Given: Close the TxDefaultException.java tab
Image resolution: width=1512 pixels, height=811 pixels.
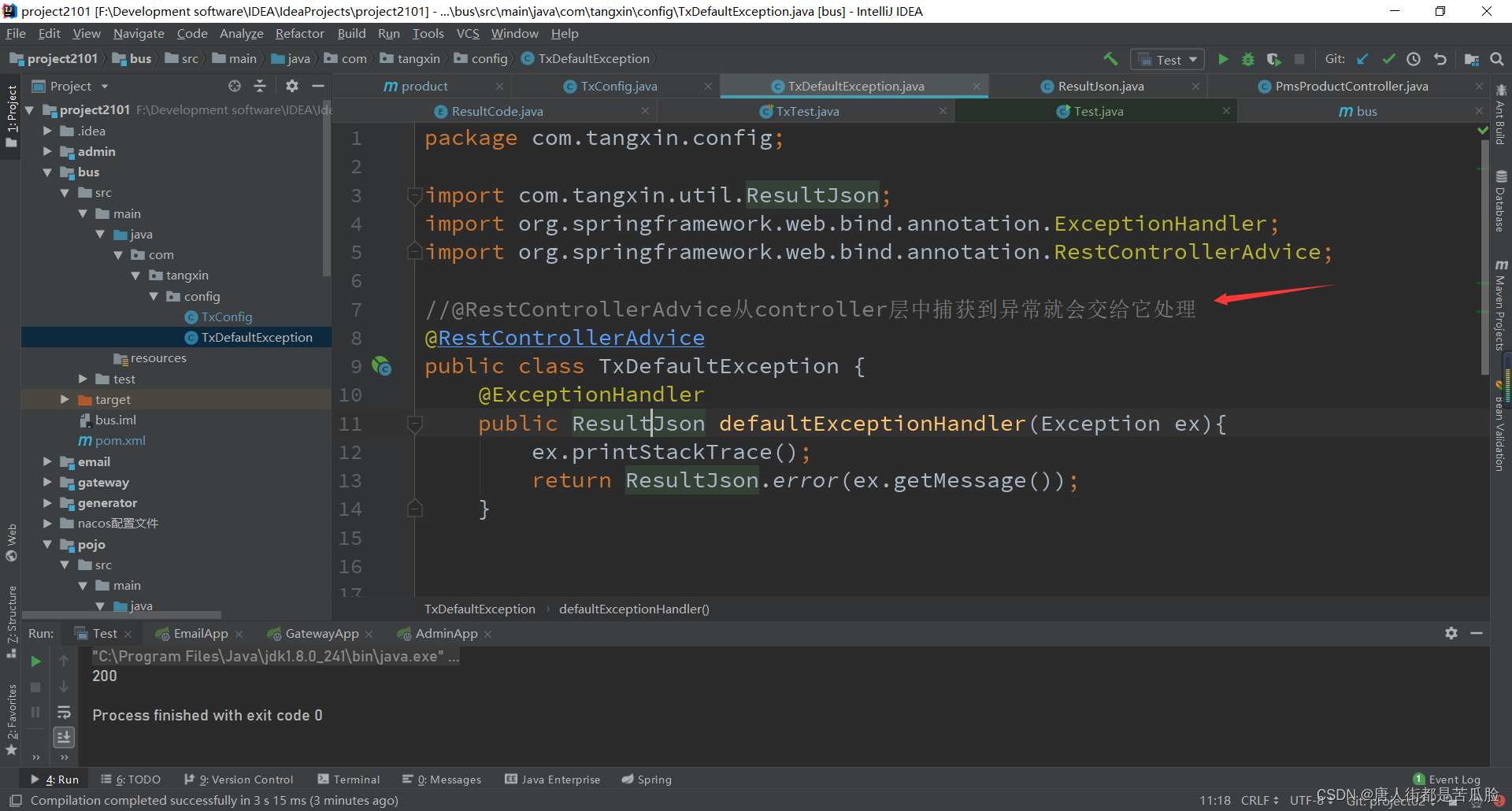Looking at the screenshot, I should pyautogui.click(x=976, y=86).
